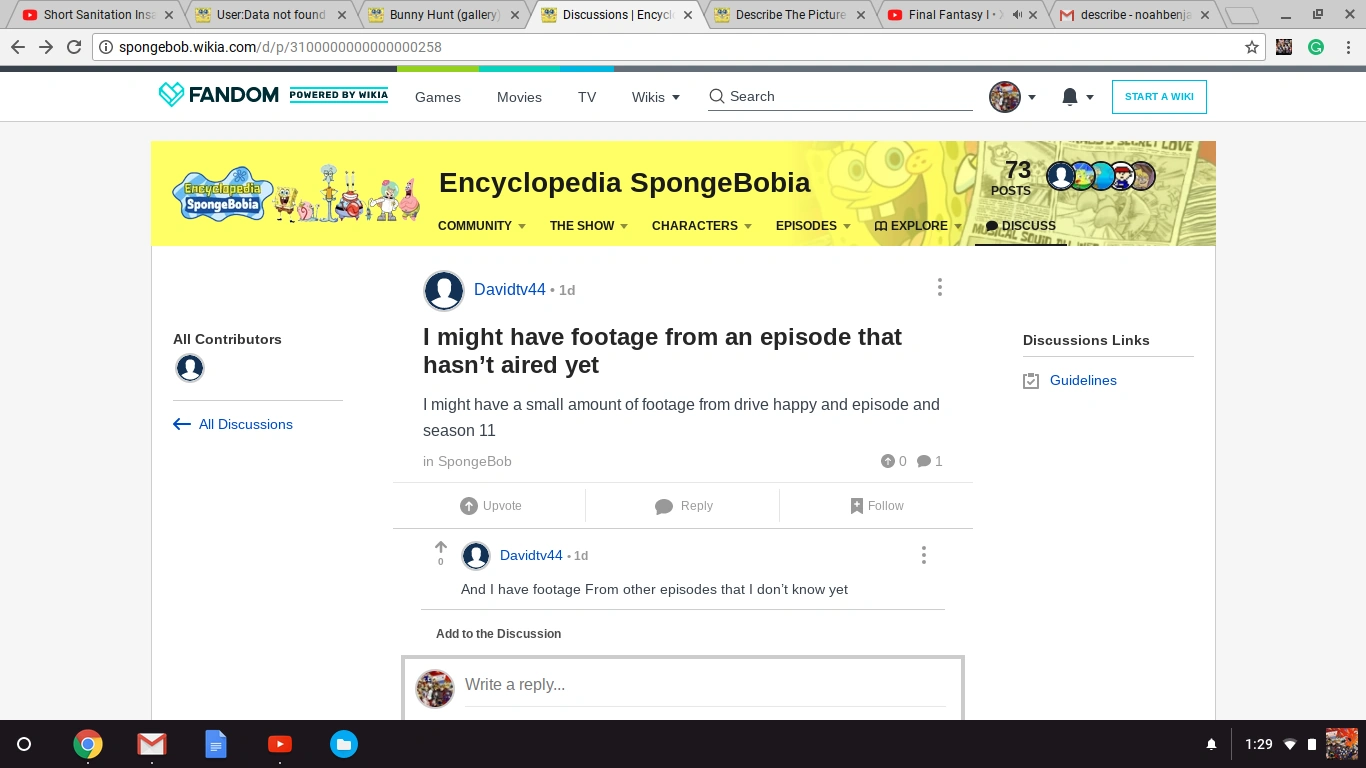
Task: Expand the Wikis dropdown
Action: click(655, 97)
